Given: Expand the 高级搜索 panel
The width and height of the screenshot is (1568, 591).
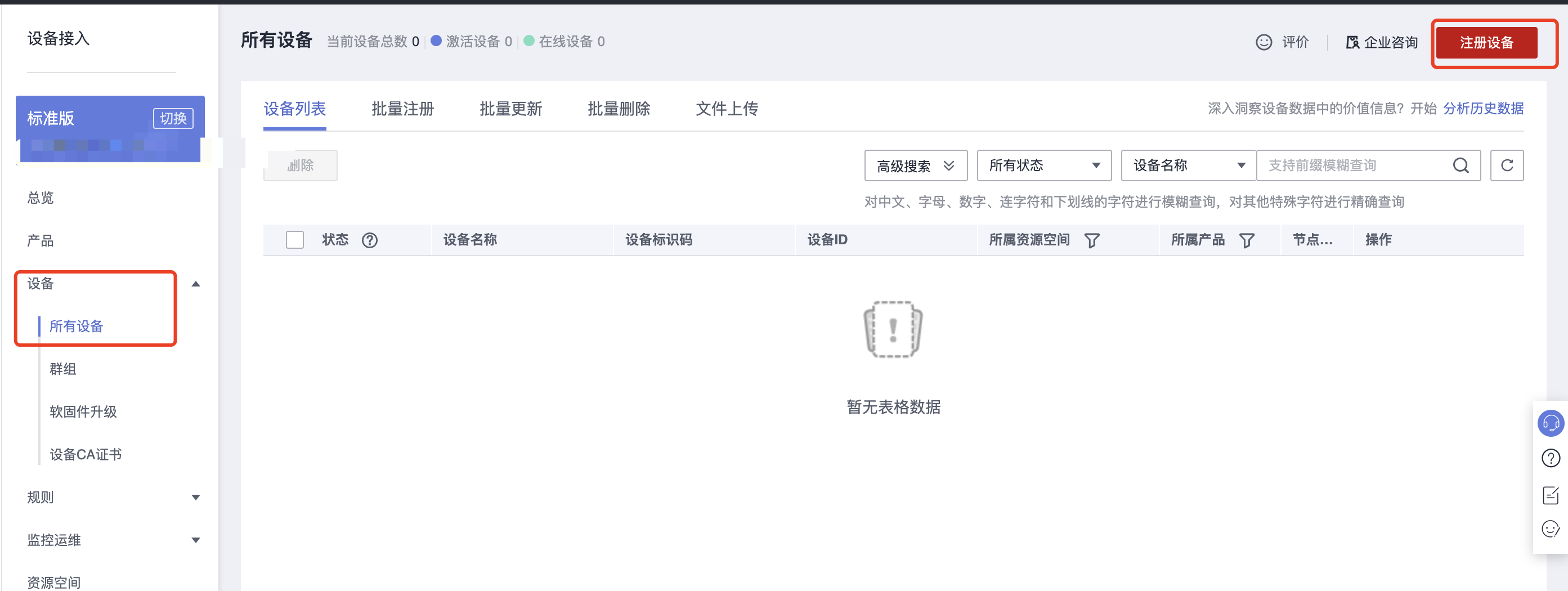Looking at the screenshot, I should click(x=916, y=165).
